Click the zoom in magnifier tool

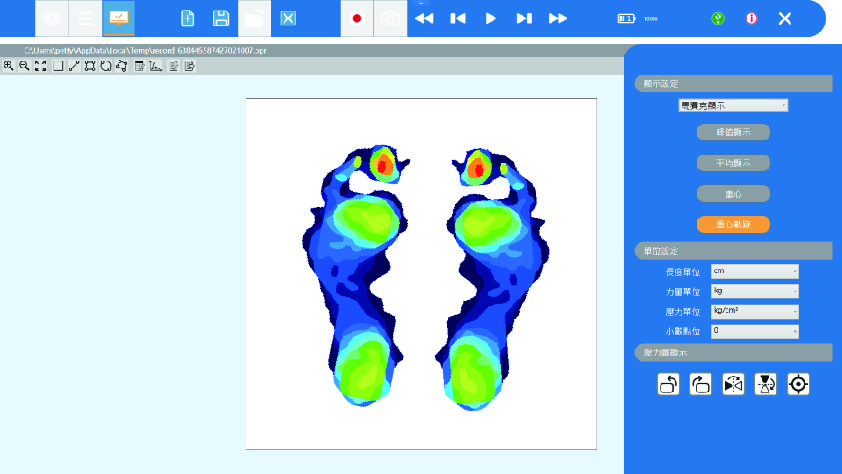(9, 66)
